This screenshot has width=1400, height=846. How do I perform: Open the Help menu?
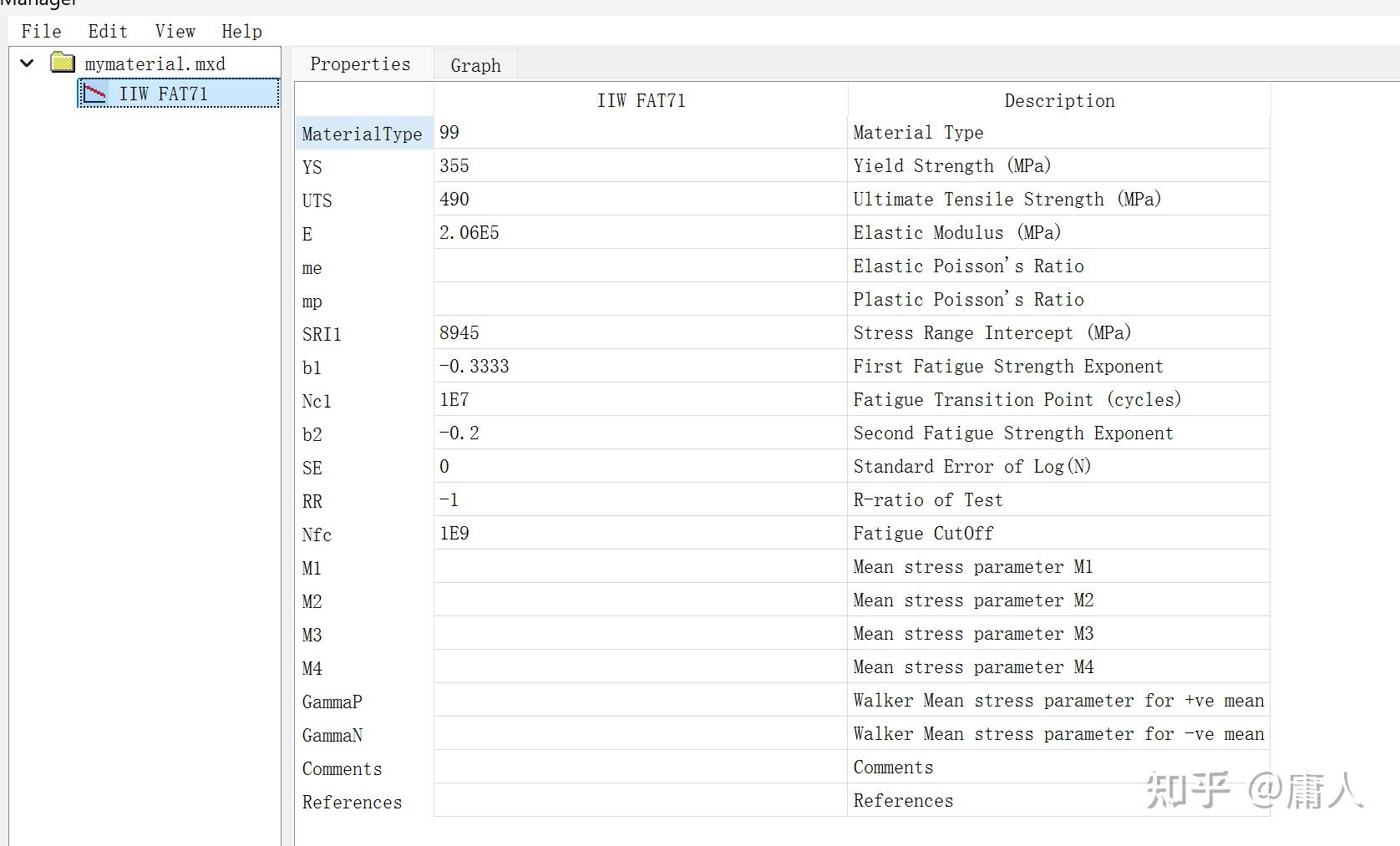[241, 32]
